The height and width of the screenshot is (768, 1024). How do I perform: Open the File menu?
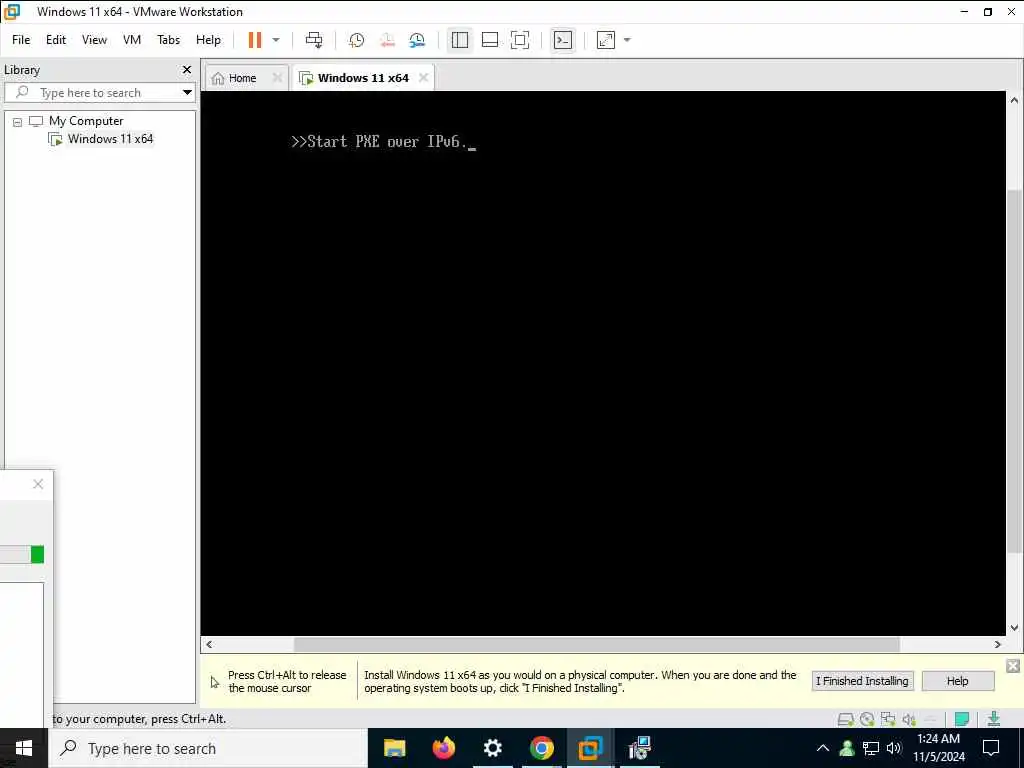21,40
